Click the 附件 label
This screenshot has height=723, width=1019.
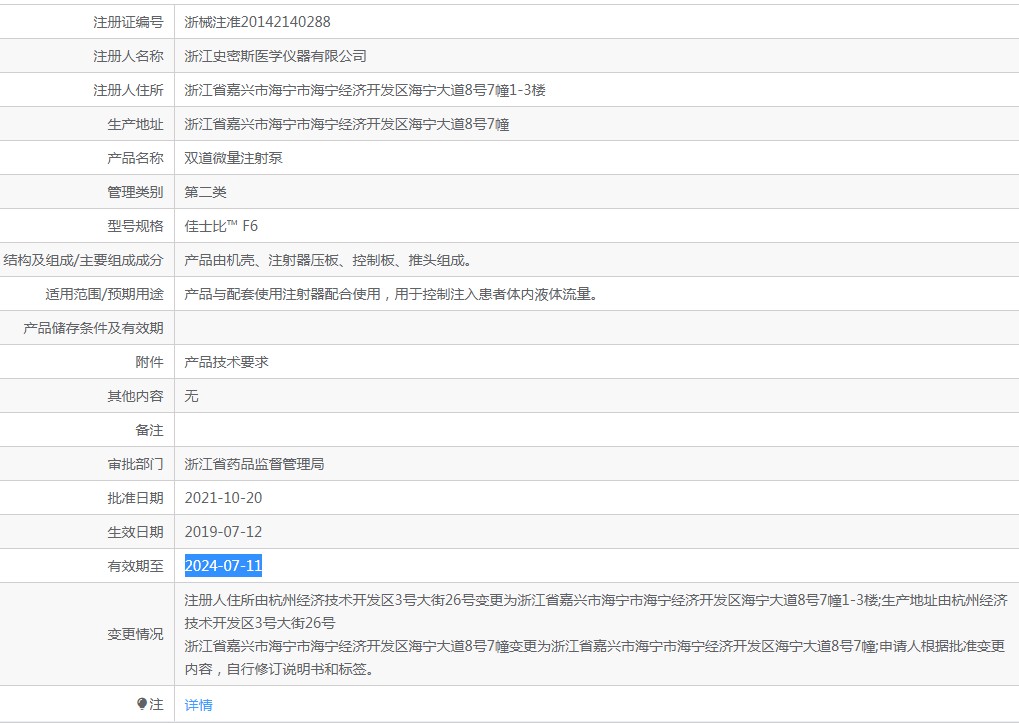(149, 362)
